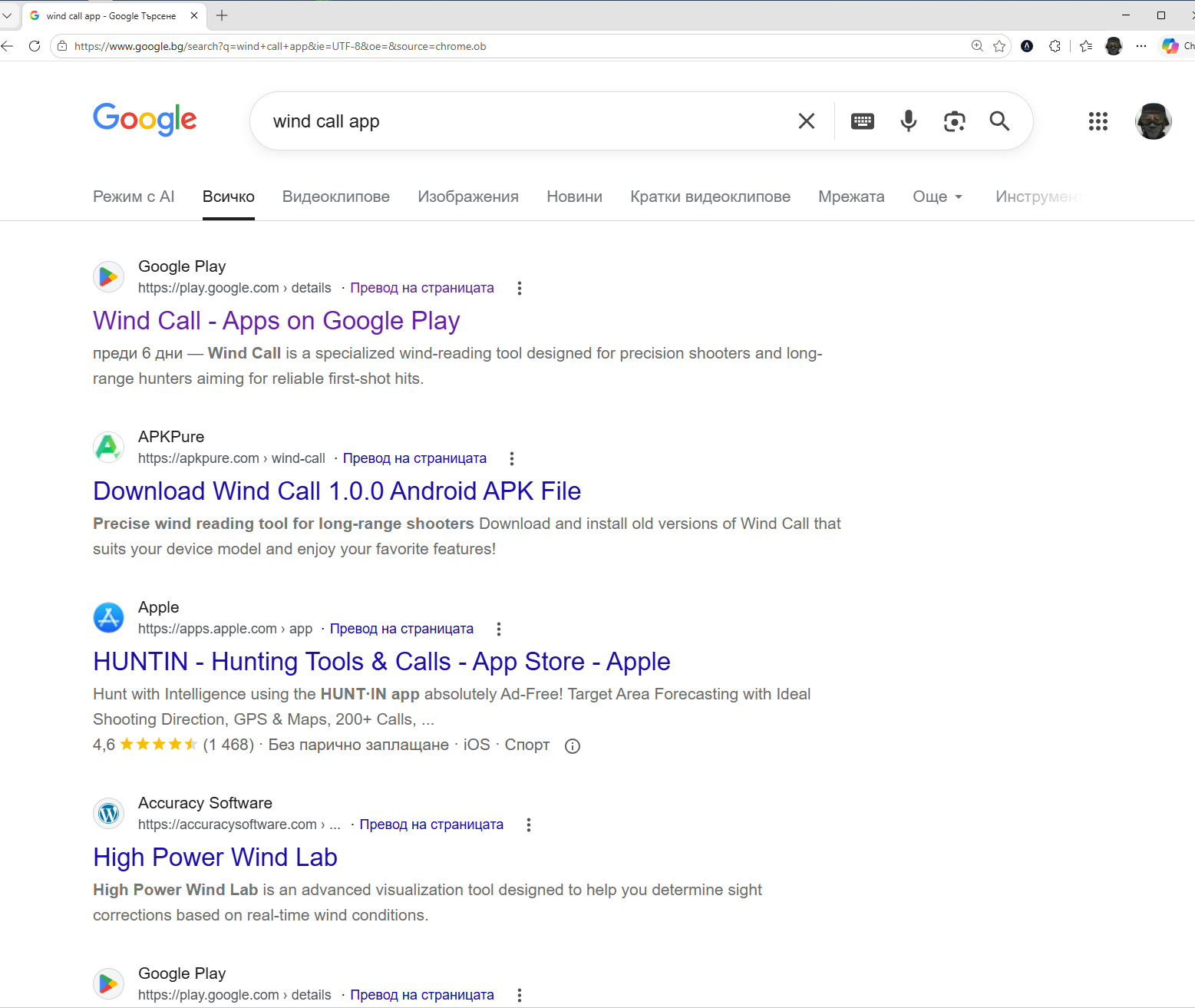Open HUNTIN - Hunting Tools & Calls link

pyautogui.click(x=381, y=661)
